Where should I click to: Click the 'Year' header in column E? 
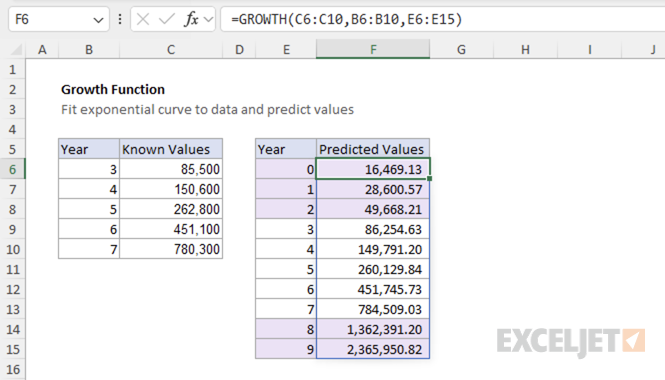pos(286,149)
